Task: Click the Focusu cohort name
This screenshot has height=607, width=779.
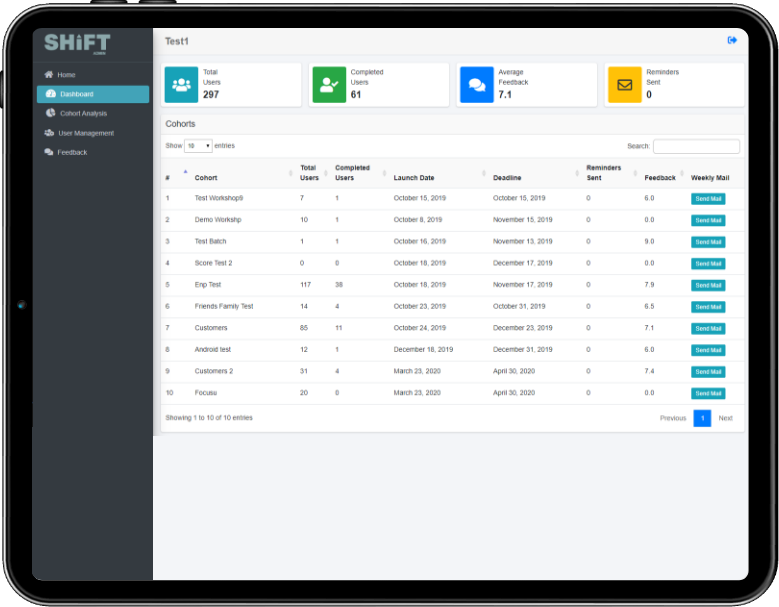Action: click(206, 393)
